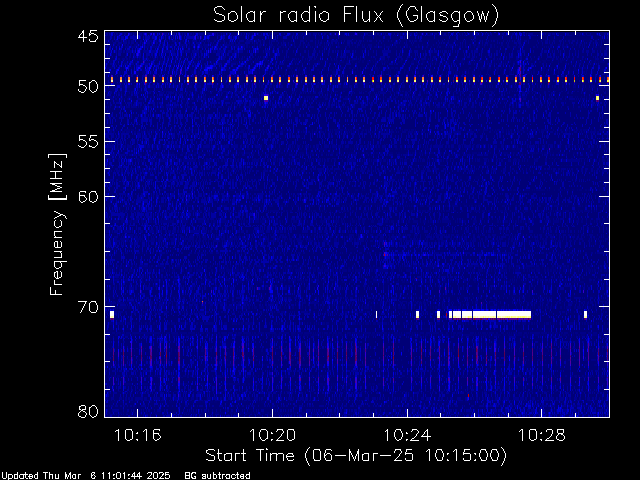Image resolution: width=640 pixels, height=480 pixels.
Task: Click the 70 frequency tick label
Action: click(x=88, y=307)
